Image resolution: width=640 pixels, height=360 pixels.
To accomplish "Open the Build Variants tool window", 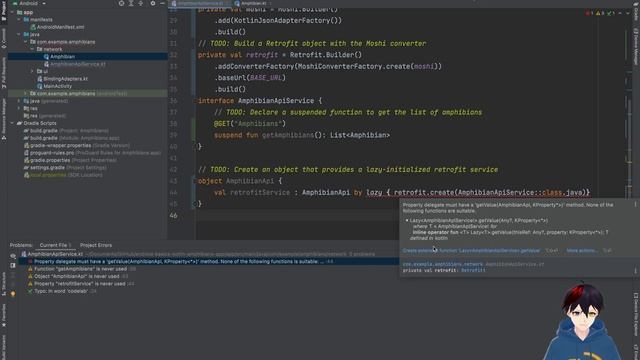I will coord(4,347).
